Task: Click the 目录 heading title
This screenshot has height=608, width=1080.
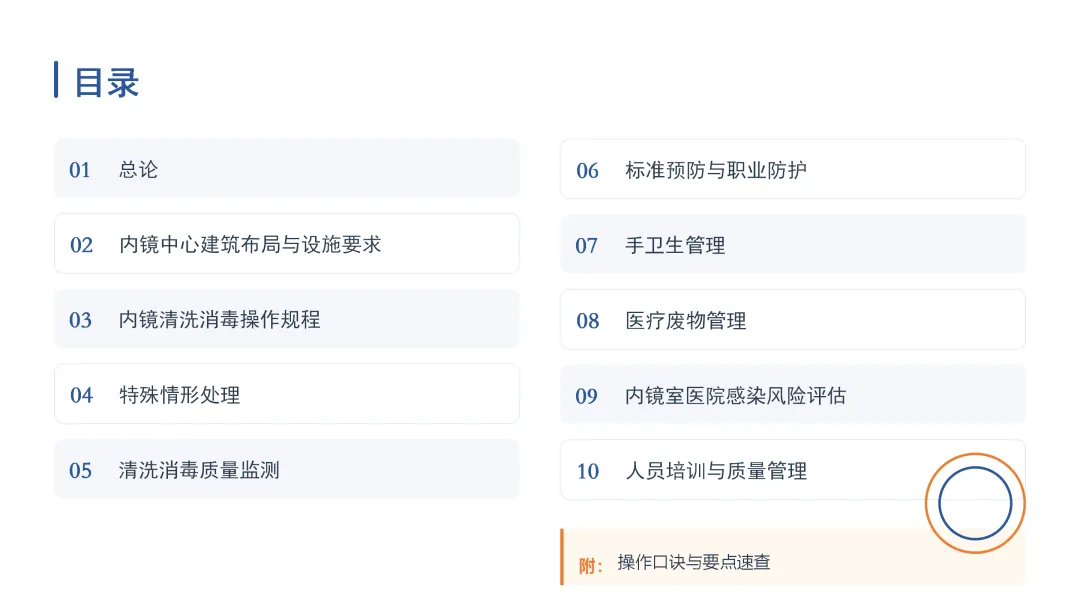Action: pyautogui.click(x=107, y=82)
